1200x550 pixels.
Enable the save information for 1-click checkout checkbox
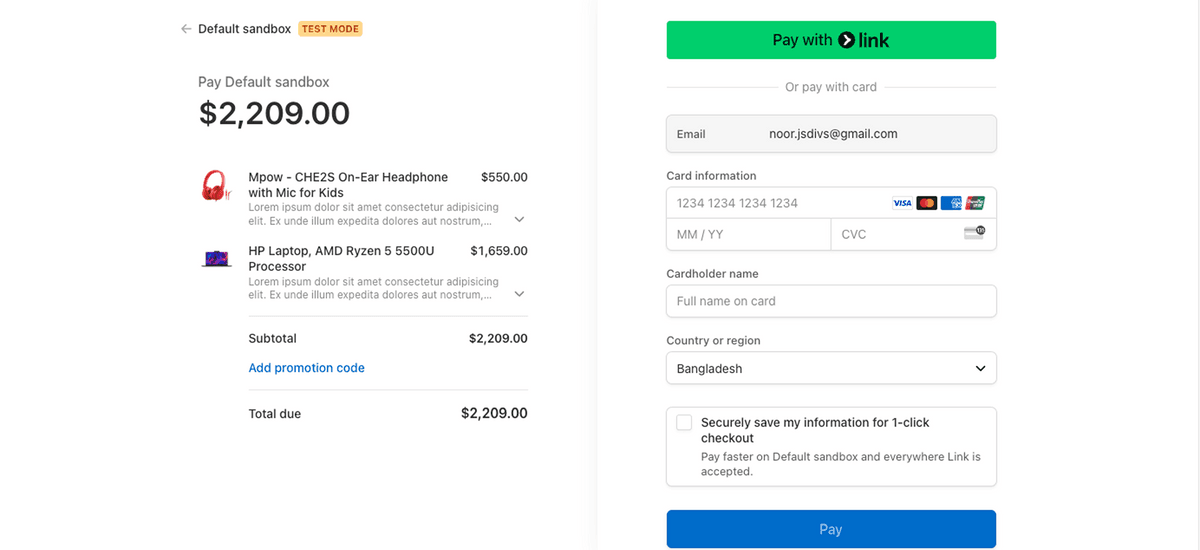684,423
